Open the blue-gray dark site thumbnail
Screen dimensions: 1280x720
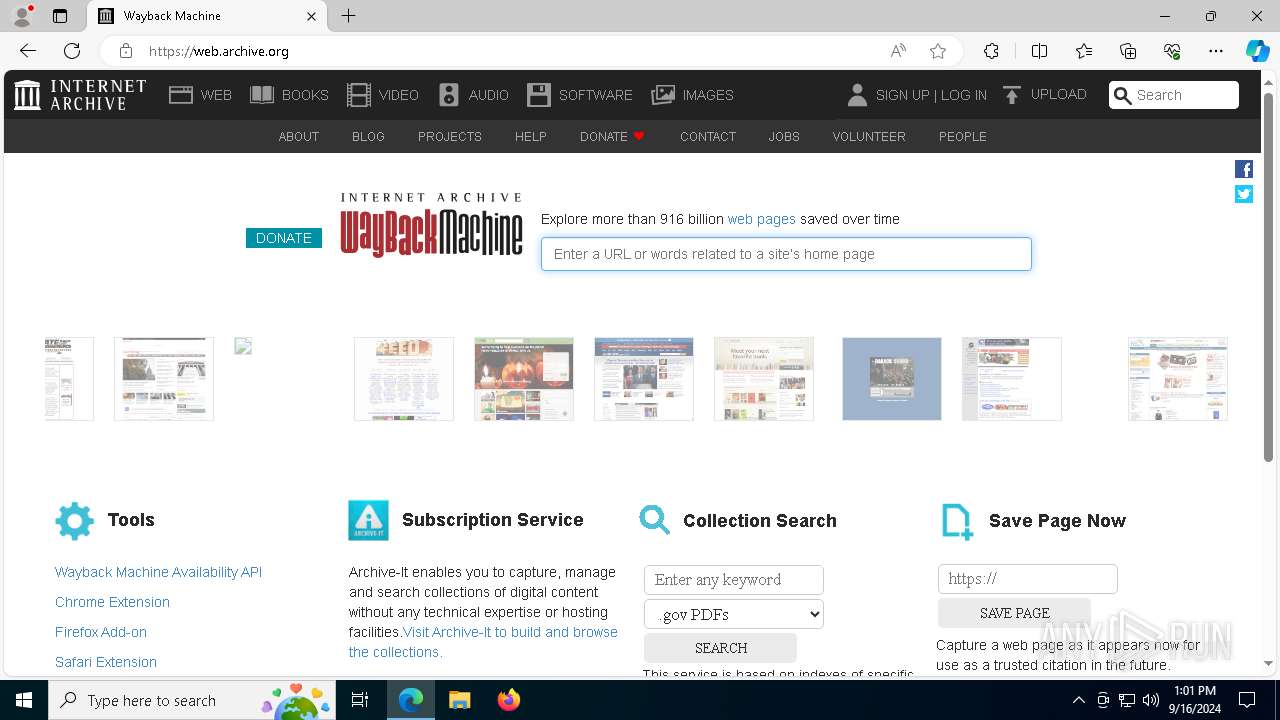tap(892, 379)
